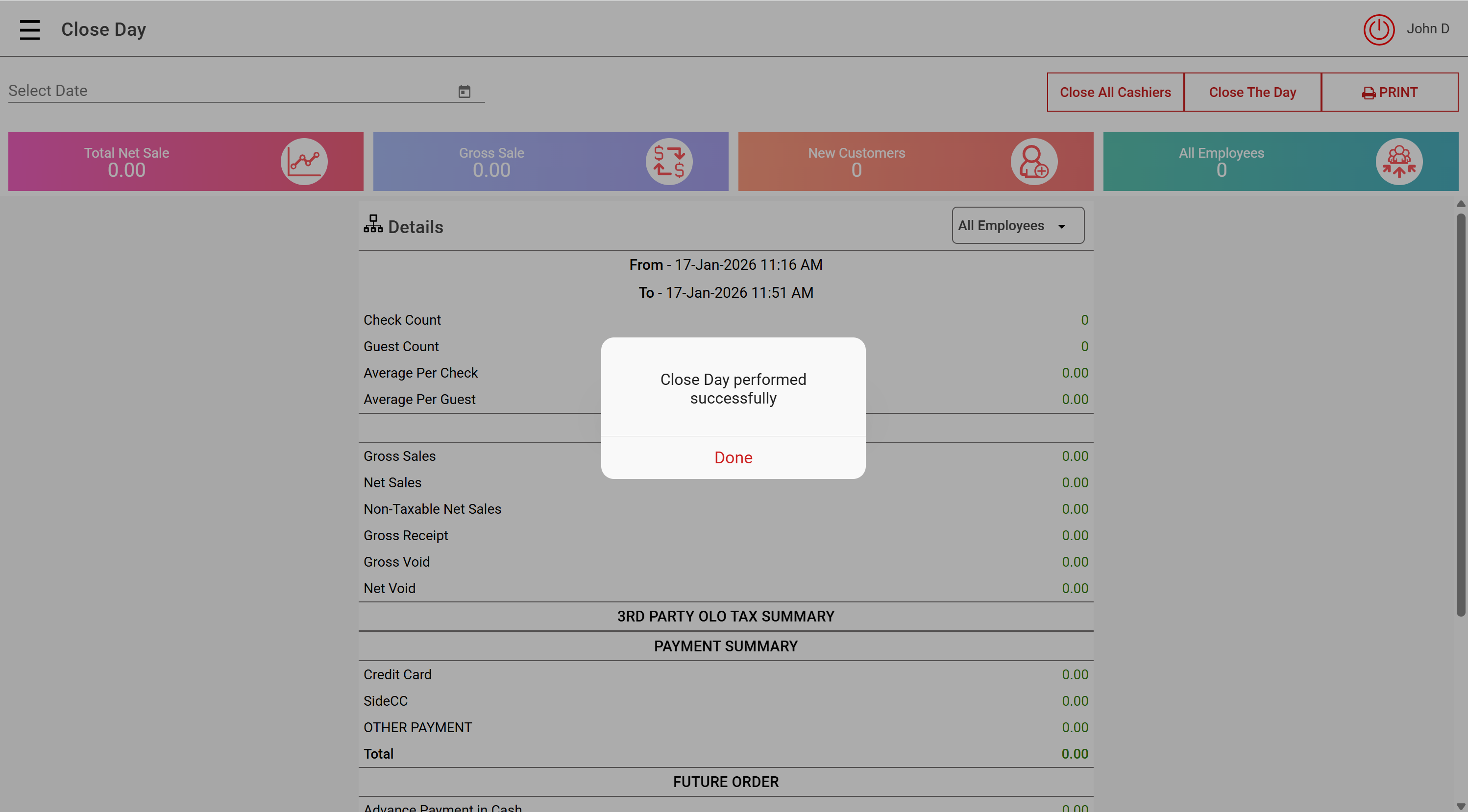The width and height of the screenshot is (1468, 812).
Task: Click the Close The Day button
Action: (x=1252, y=92)
